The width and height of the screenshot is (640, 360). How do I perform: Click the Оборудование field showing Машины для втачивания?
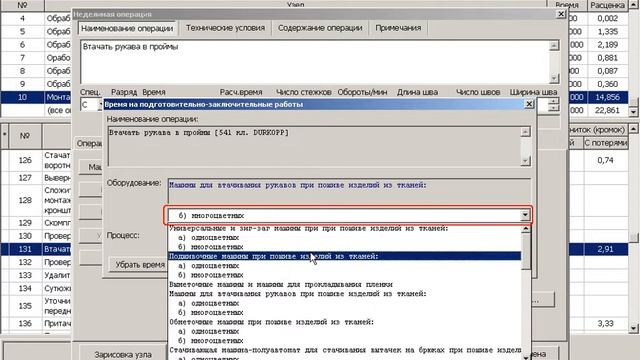click(349, 190)
